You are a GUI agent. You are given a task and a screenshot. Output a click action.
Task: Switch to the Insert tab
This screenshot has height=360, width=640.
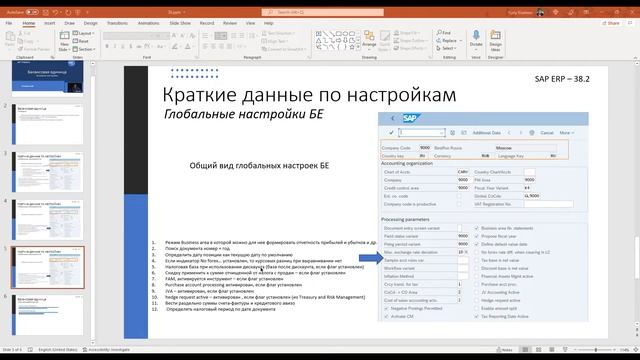coord(49,23)
